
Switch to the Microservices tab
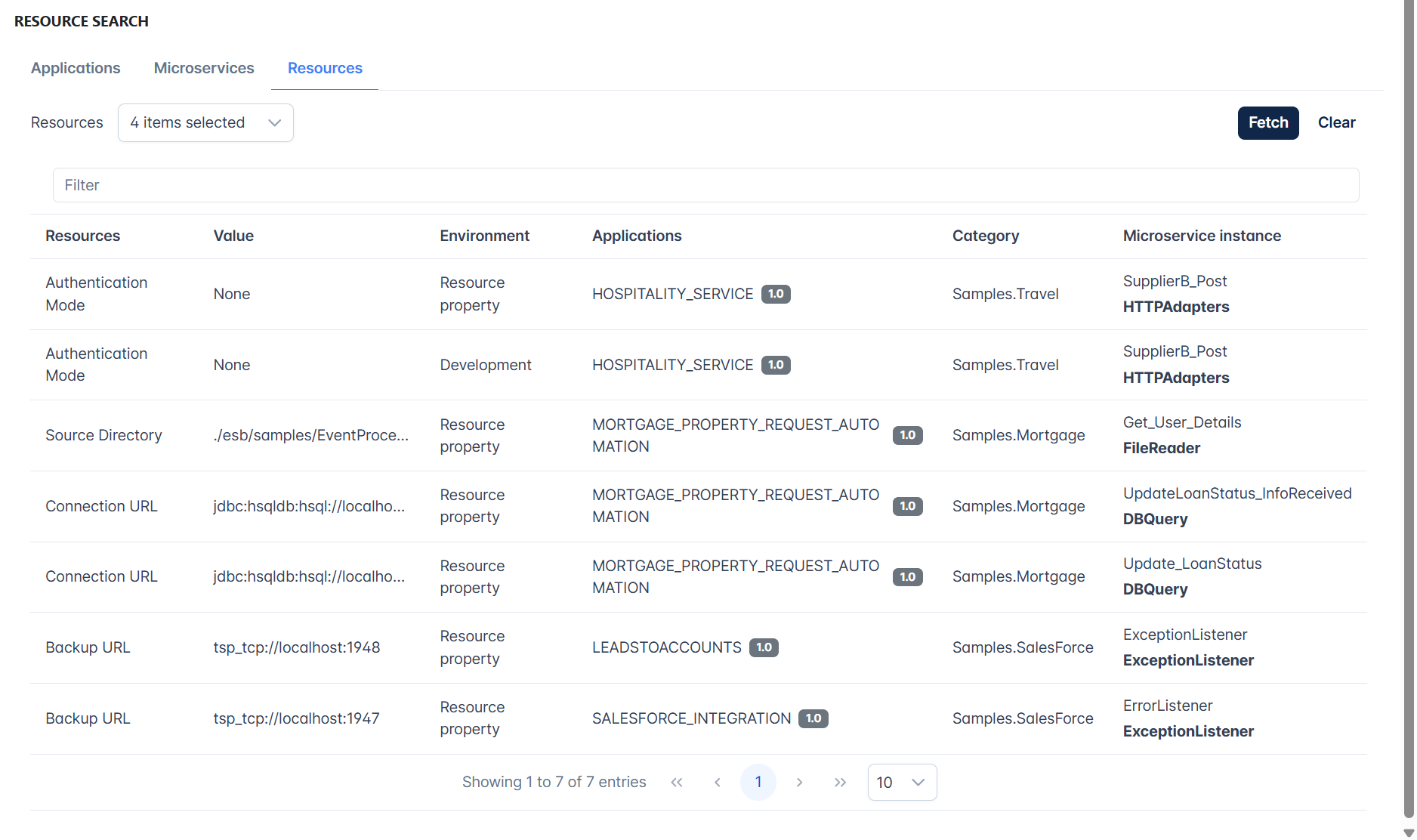[x=204, y=68]
